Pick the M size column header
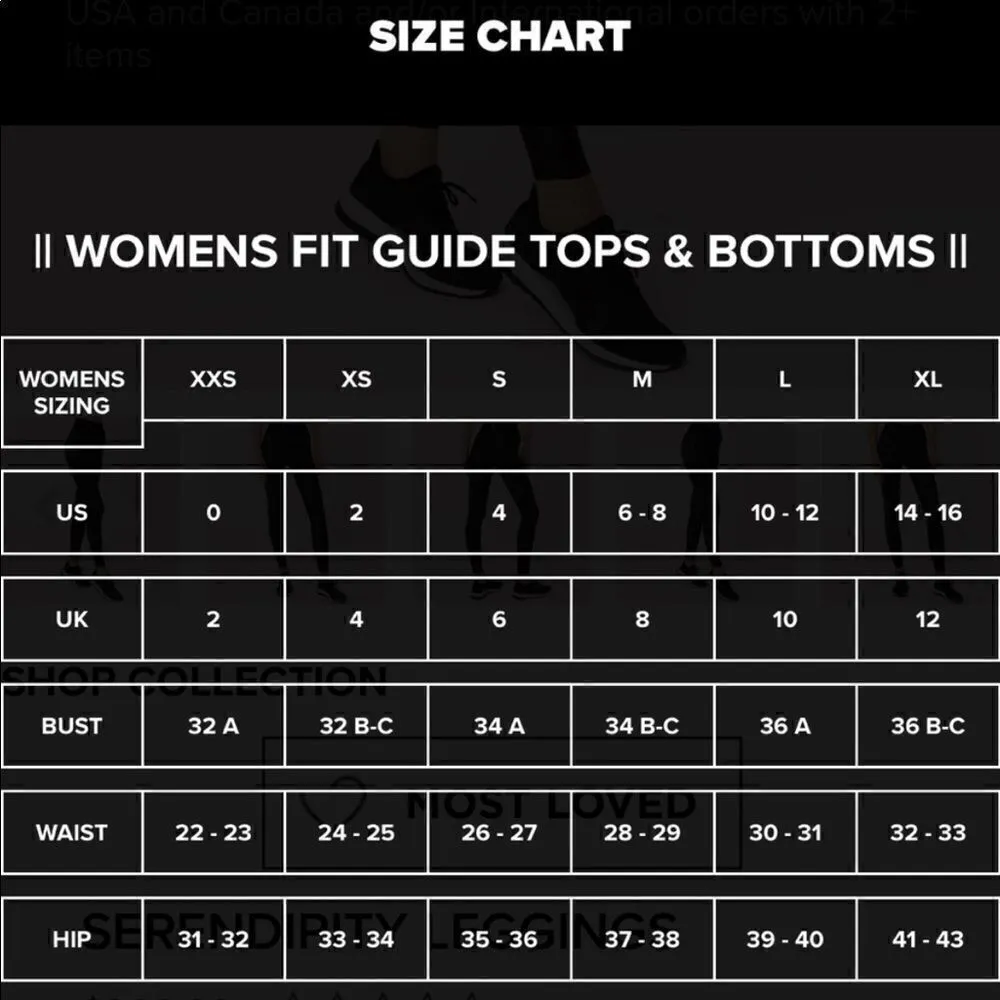 [x=642, y=379]
